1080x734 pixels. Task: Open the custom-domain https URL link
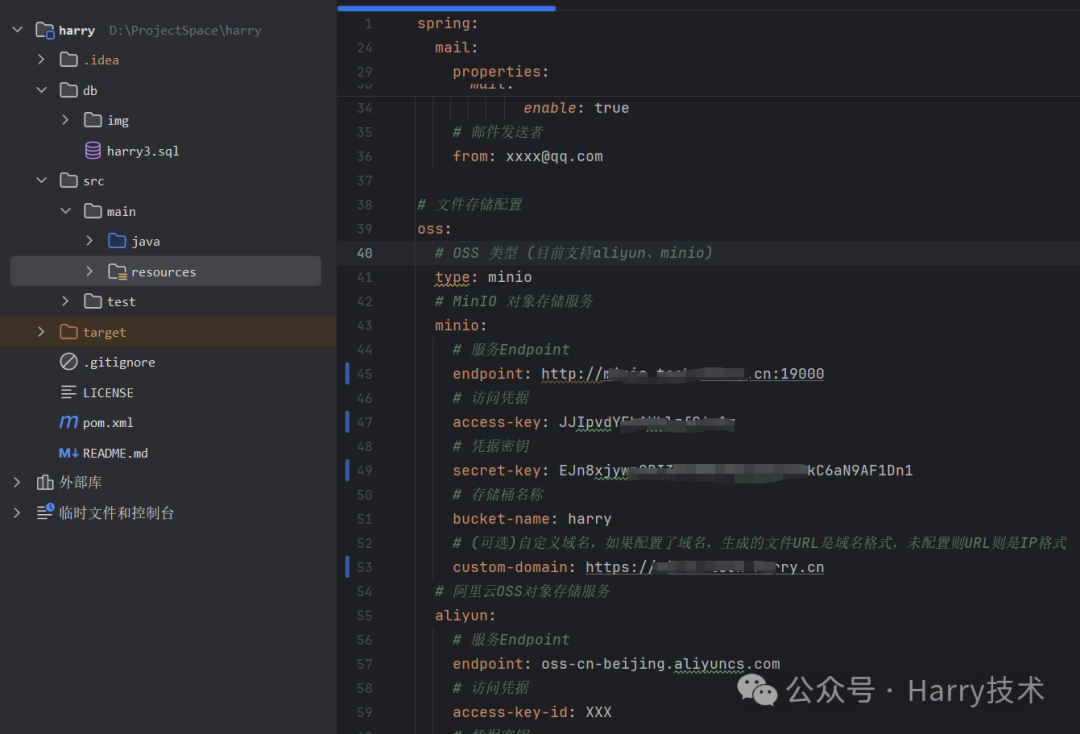coord(704,567)
